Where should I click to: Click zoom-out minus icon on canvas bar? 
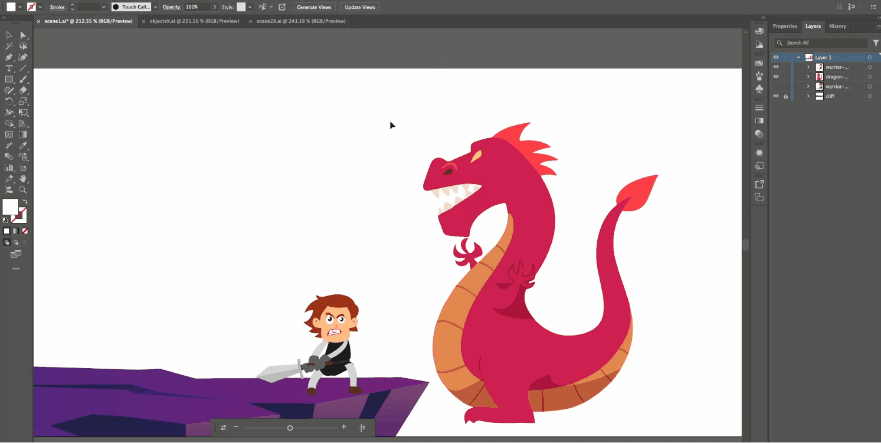pos(236,427)
